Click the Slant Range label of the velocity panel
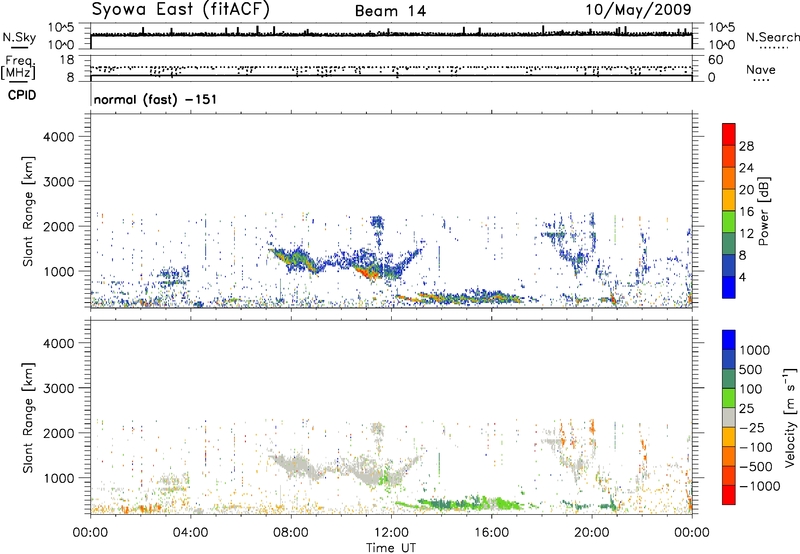 28,418
